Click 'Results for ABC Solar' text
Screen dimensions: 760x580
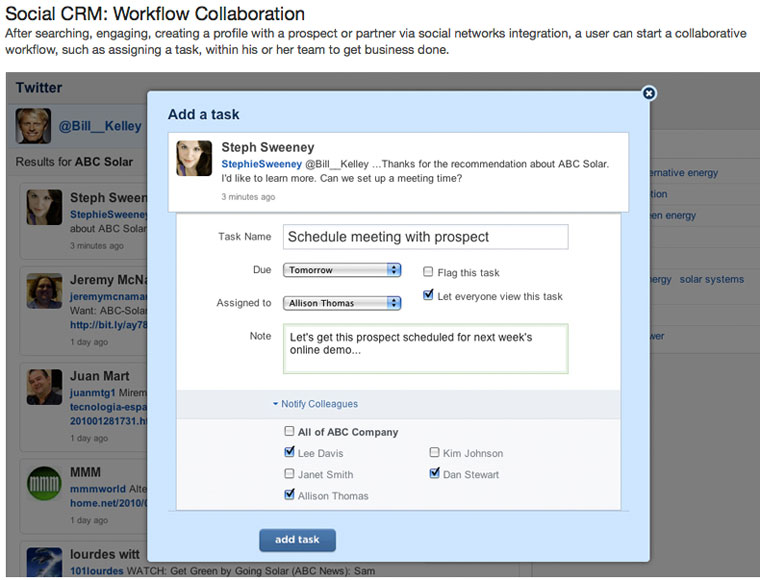click(74, 162)
